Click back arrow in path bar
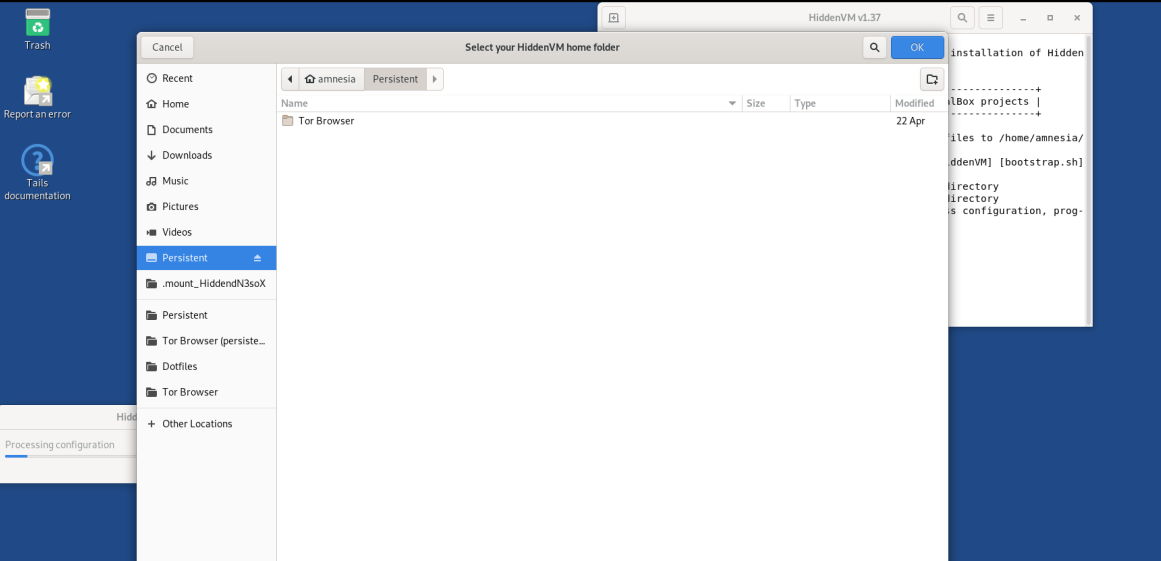This screenshot has height=561, width=1161. (290, 79)
